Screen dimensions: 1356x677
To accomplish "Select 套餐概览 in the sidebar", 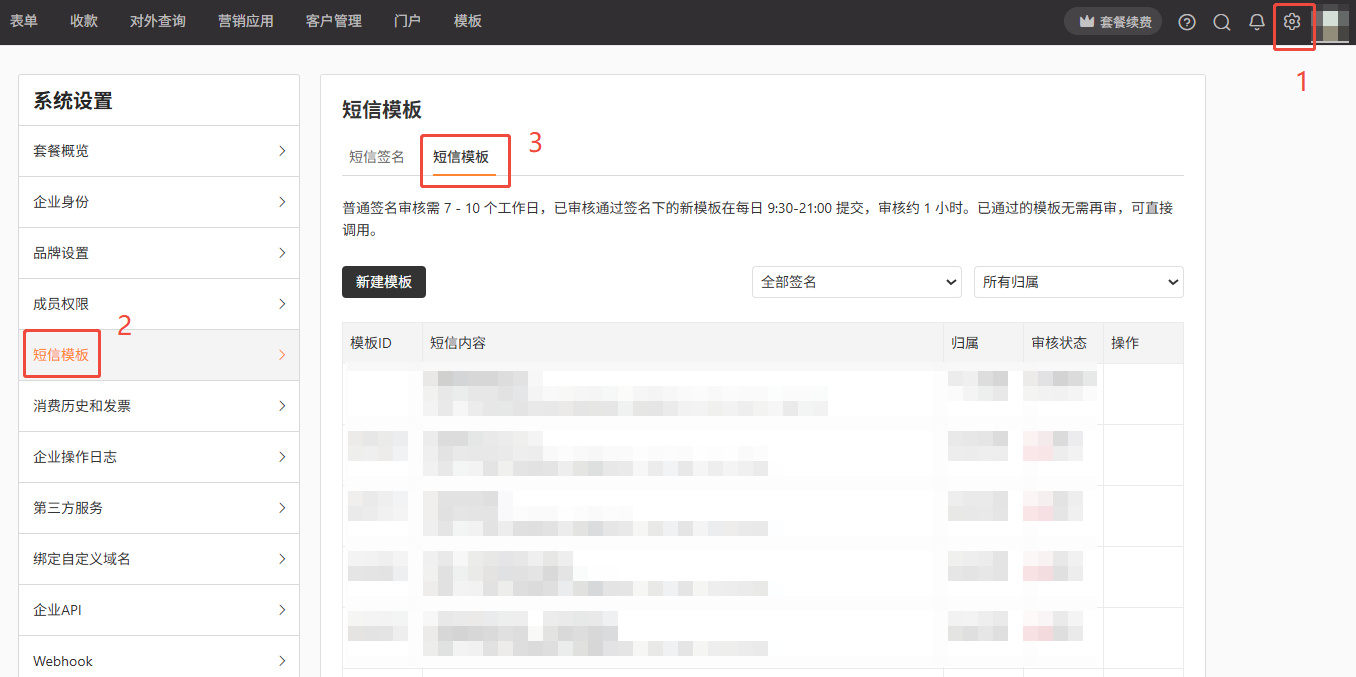I will (x=159, y=151).
